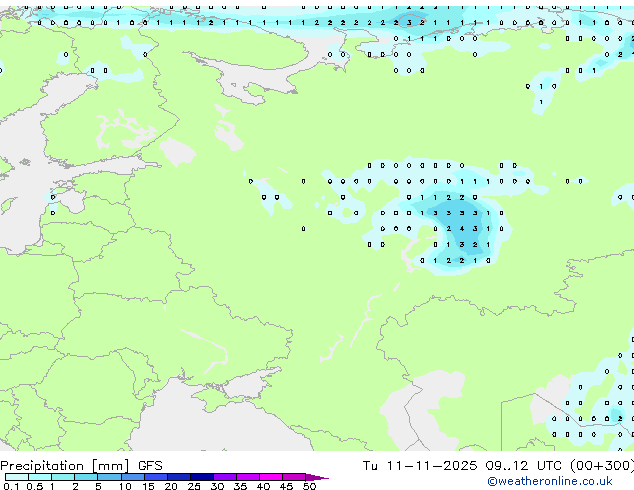The height and width of the screenshot is (490, 634).
Task: Click the 0.5–1 mm legend color swatch
Action: click(x=40, y=477)
